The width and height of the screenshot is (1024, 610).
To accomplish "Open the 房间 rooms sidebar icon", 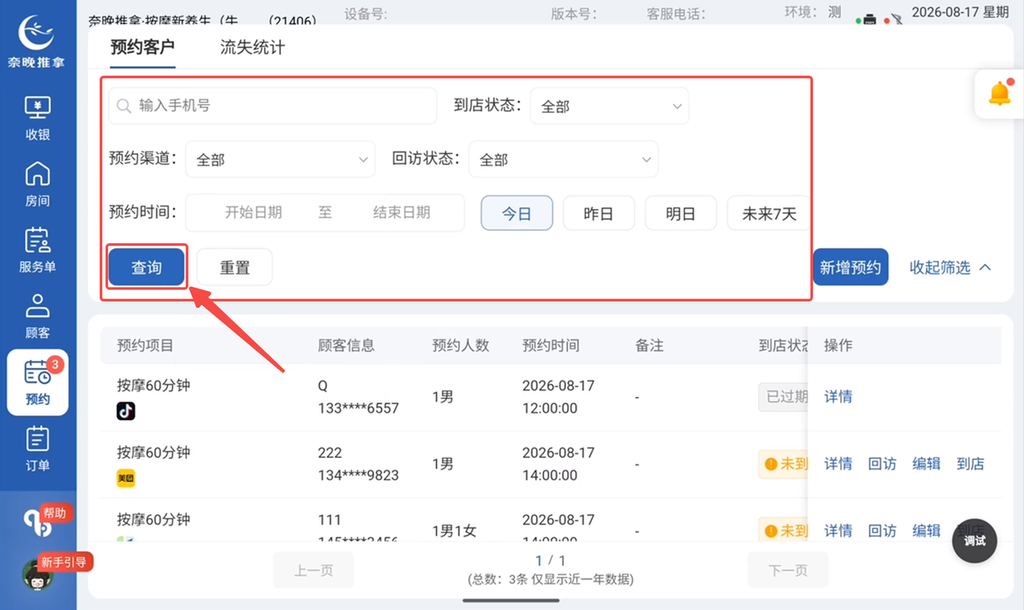I will coord(37,184).
